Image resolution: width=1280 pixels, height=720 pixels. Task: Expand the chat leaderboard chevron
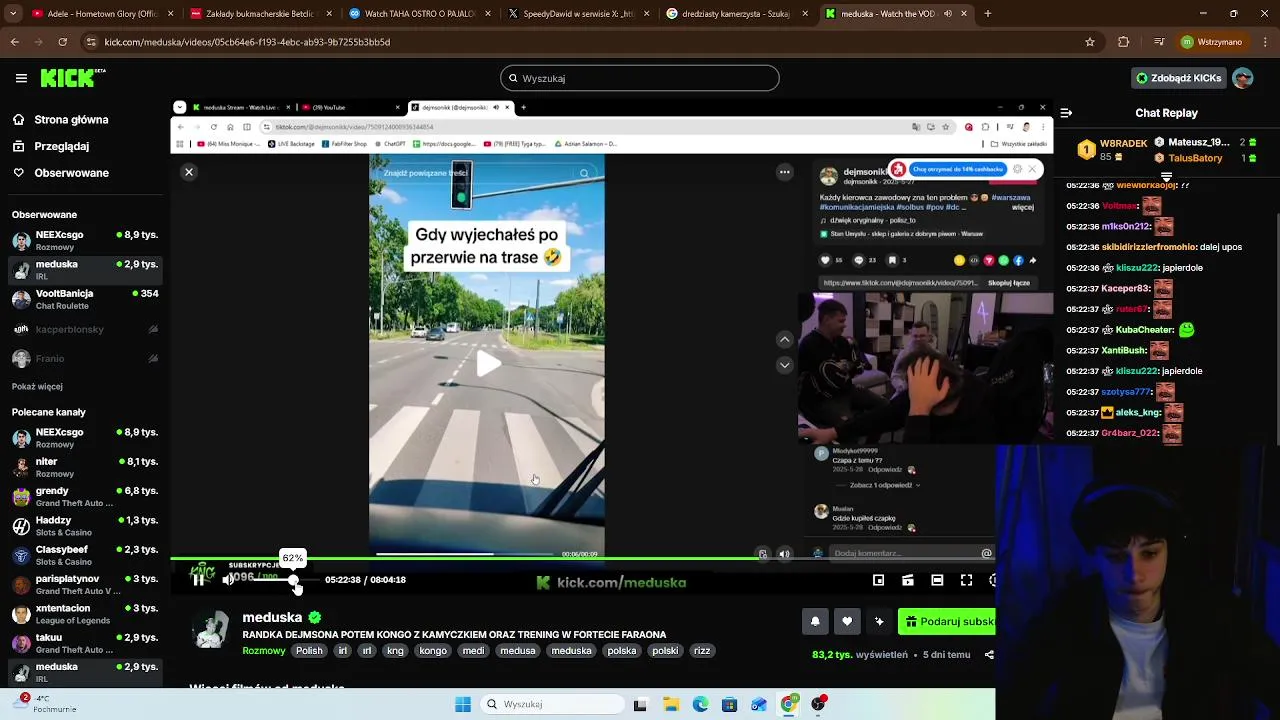[1166, 177]
